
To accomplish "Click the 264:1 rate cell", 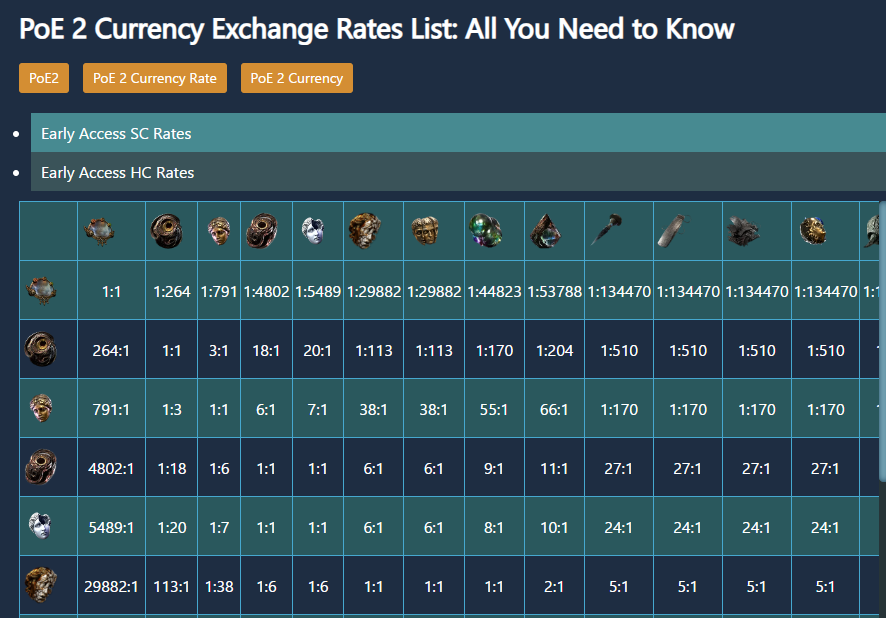I will click(111, 350).
